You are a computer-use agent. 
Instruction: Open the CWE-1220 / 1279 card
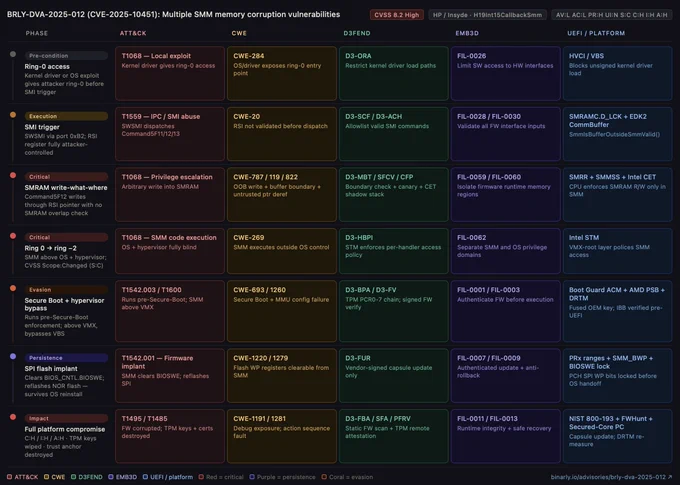tap(282, 376)
